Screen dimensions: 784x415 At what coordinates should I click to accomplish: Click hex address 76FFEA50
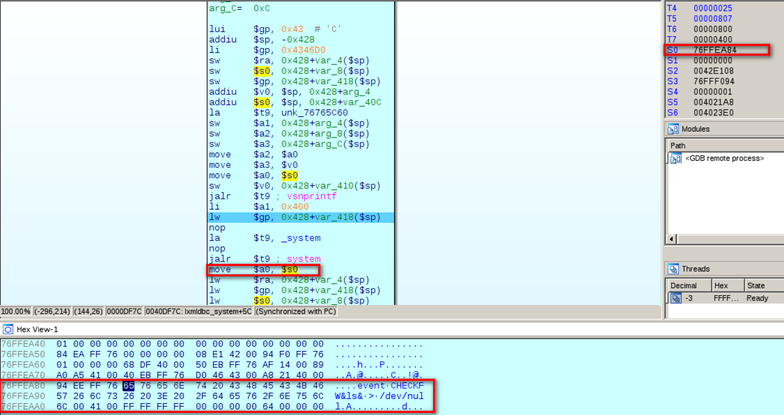pos(23,354)
